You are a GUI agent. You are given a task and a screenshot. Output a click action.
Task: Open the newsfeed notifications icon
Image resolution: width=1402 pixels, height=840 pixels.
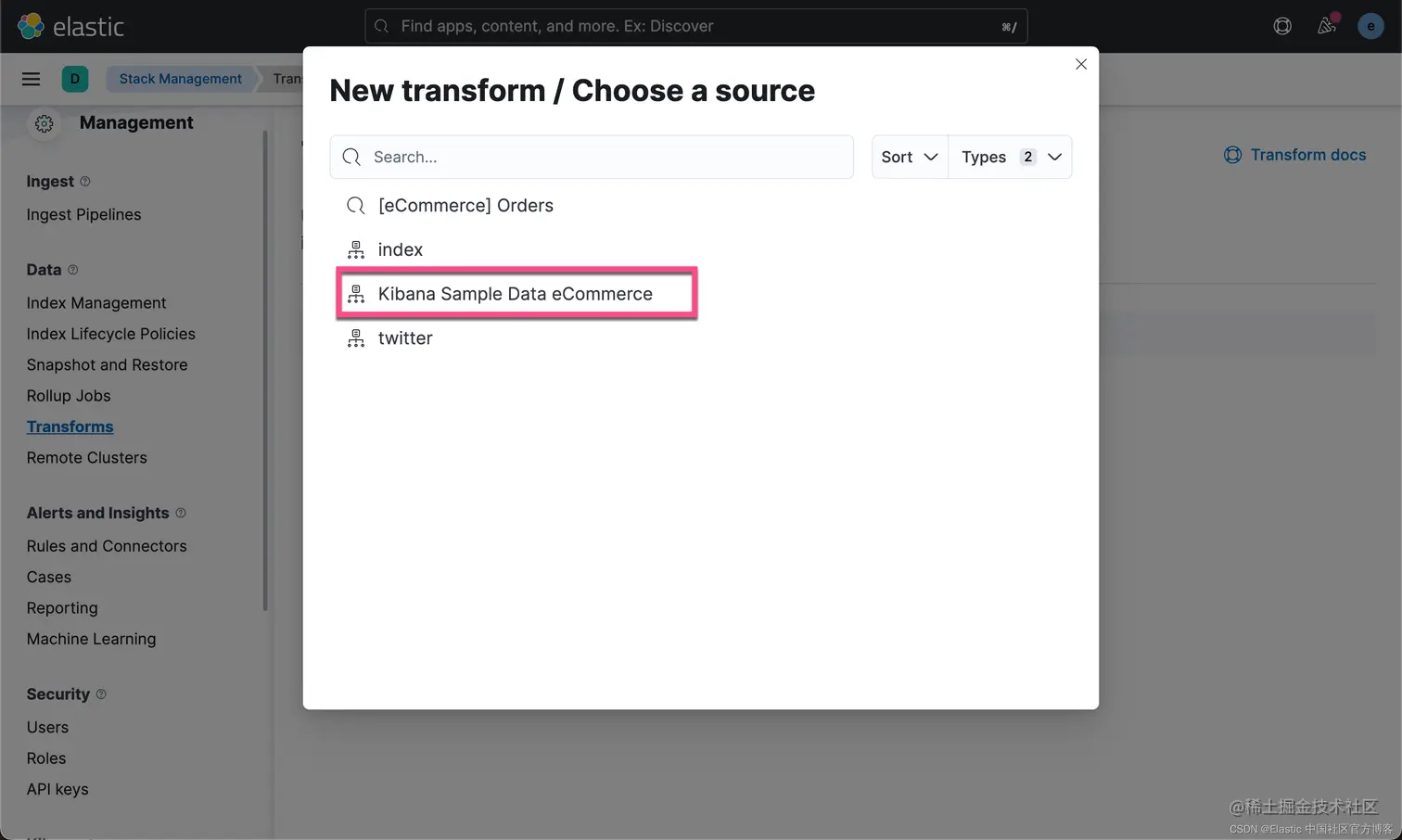point(1327,25)
